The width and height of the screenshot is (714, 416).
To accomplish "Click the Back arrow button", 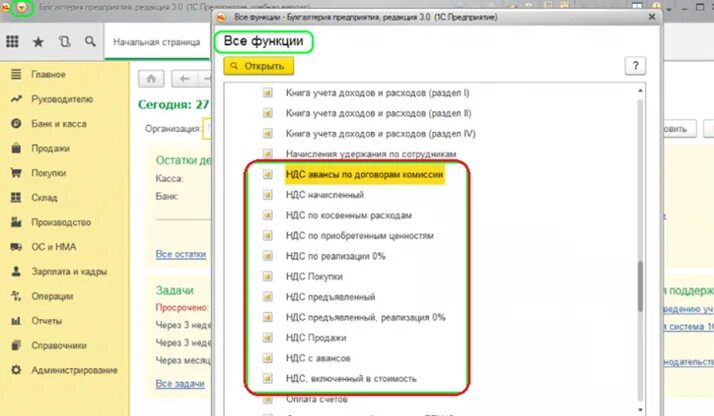I will pyautogui.click(x=184, y=79).
